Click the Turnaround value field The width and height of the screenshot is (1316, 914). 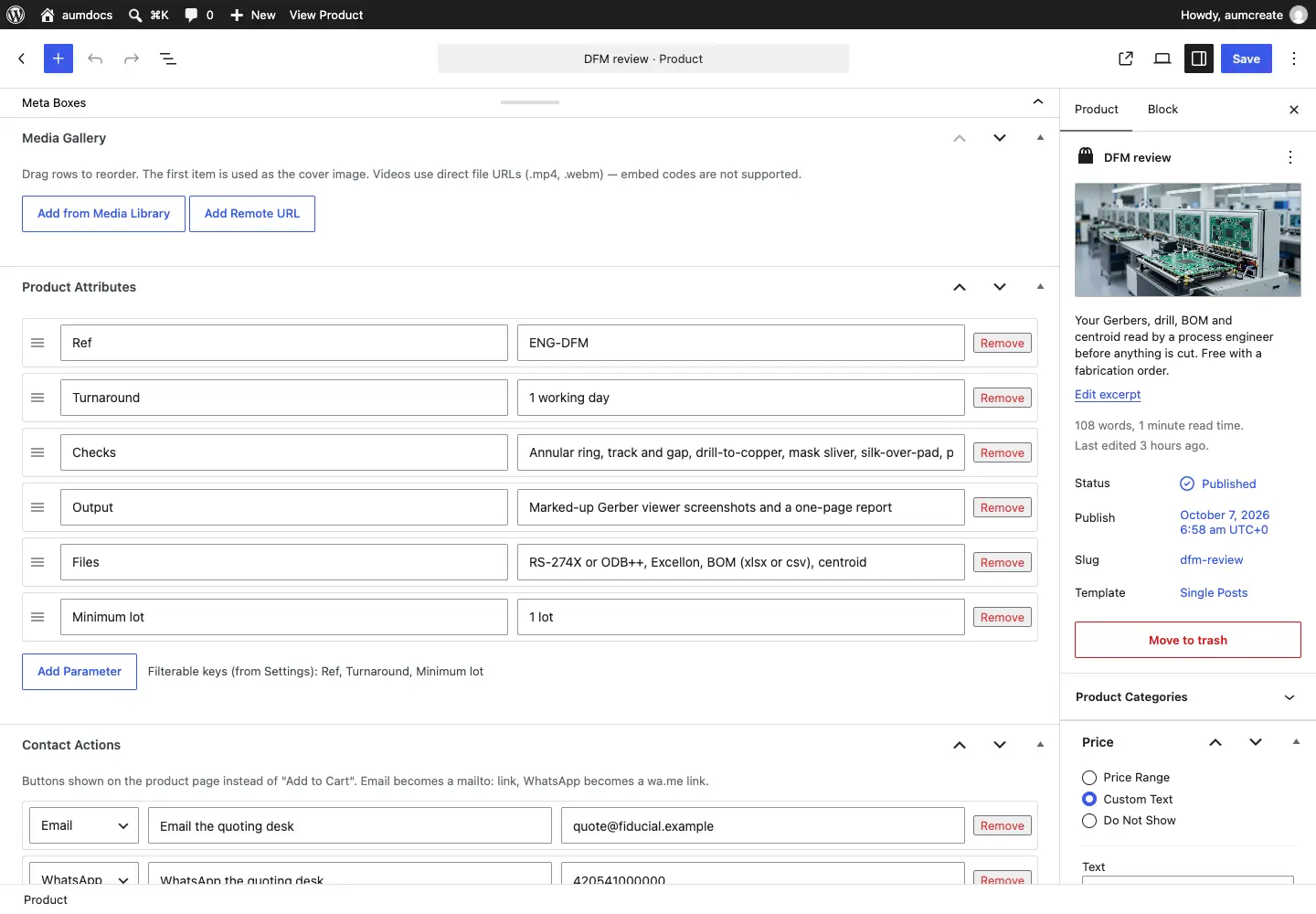(741, 398)
